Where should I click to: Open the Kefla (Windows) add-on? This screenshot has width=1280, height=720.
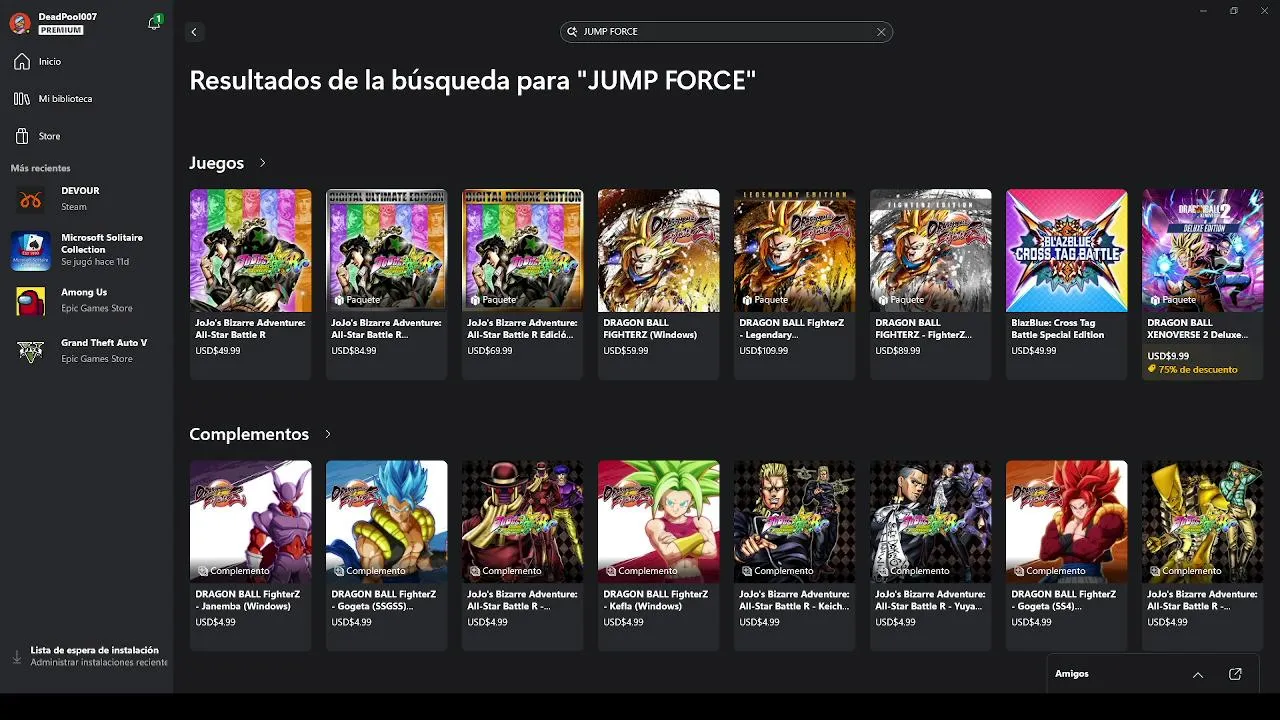tap(658, 555)
